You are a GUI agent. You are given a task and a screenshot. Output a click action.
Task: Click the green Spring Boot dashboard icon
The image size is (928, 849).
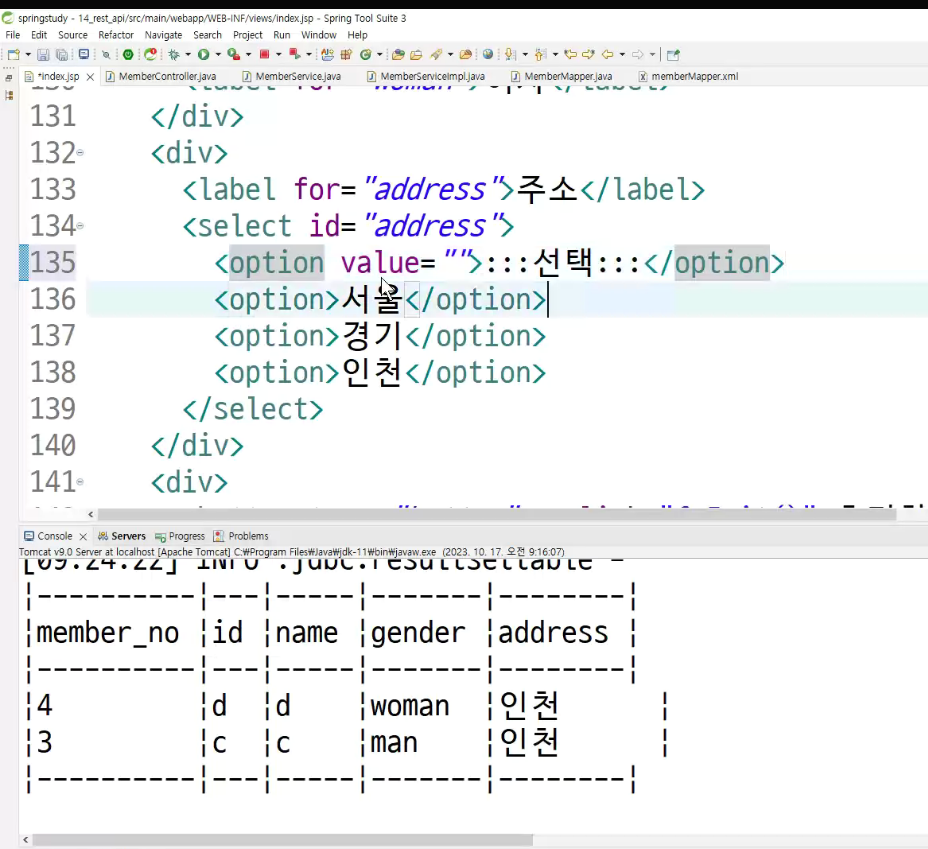[x=128, y=54]
